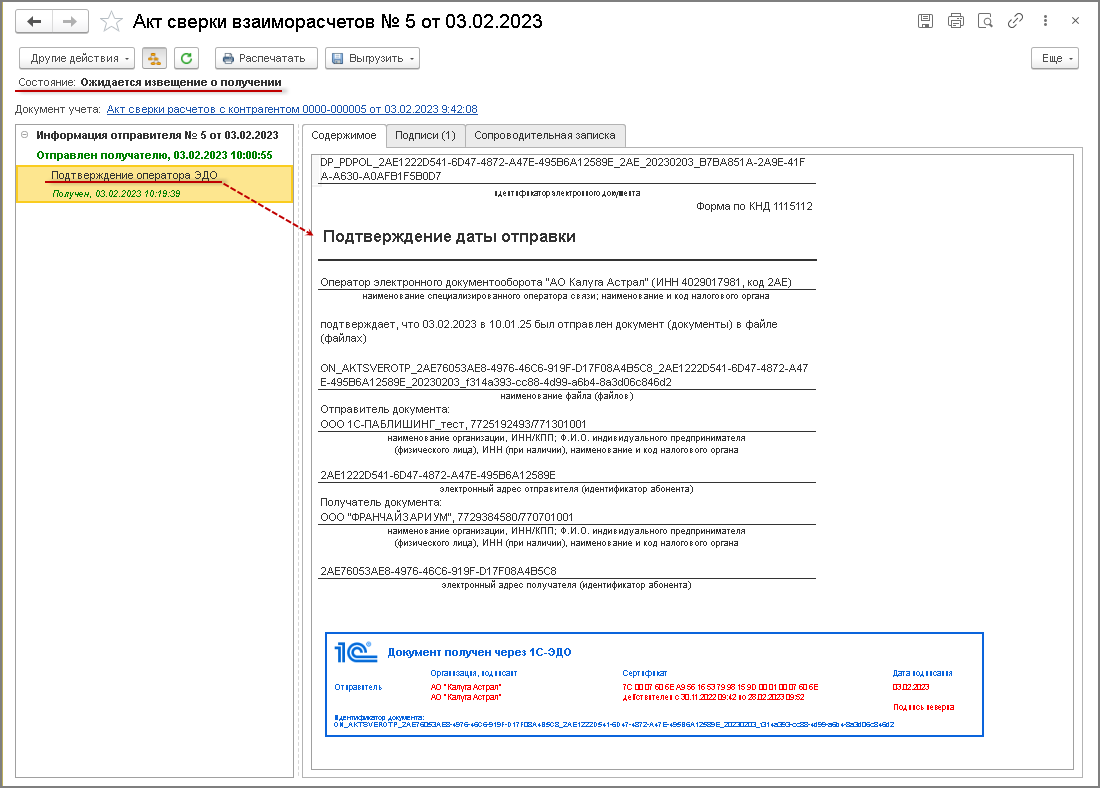Viewport: 1100px width, 788px height.
Task: Switch to the Сопроводительная записка tab
Action: coord(544,135)
